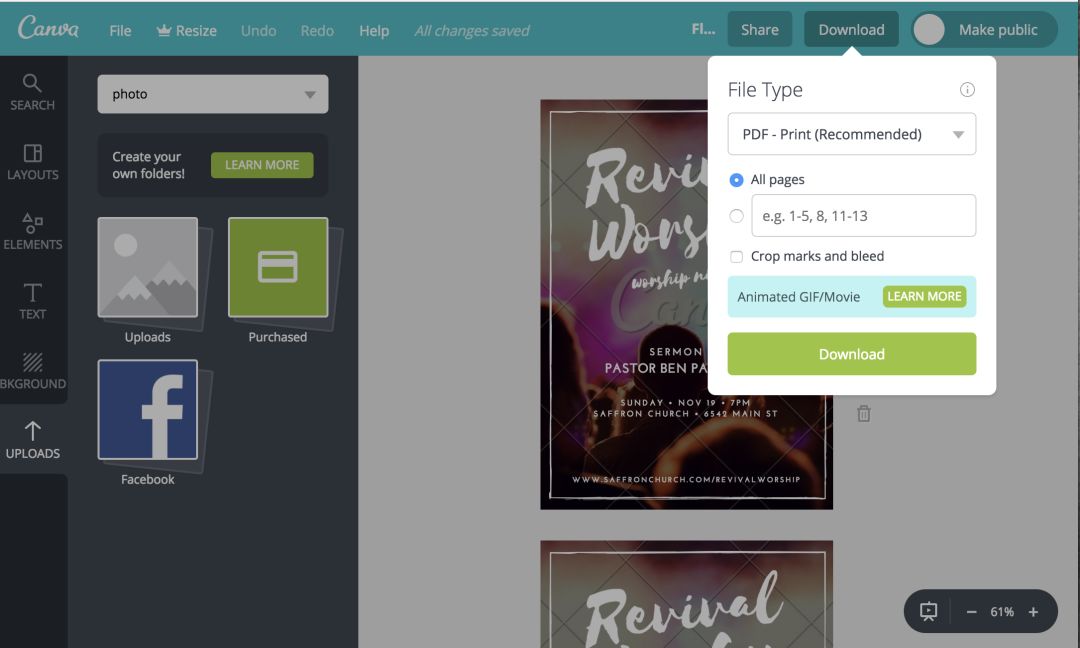Click the top bar Download button
This screenshot has height=648, width=1080.
tap(851, 30)
